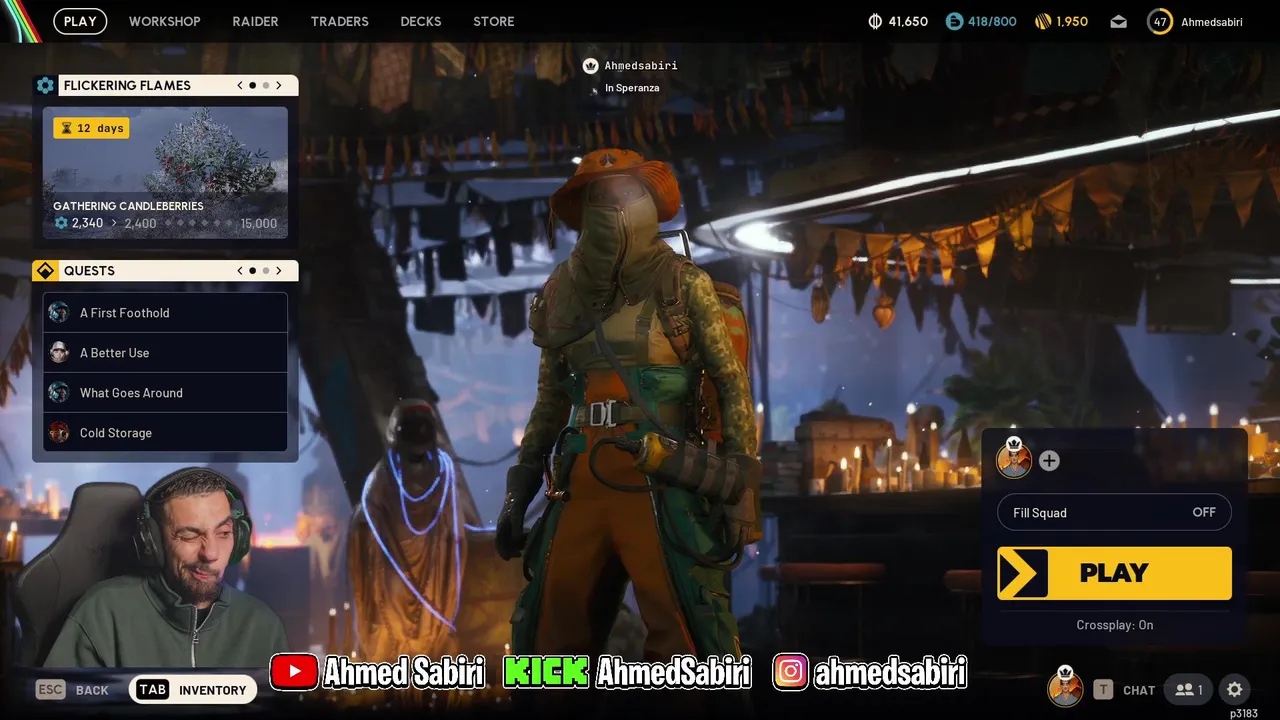Click In Speranza status text
Viewport: 1280px width, 720px height.
(632, 88)
